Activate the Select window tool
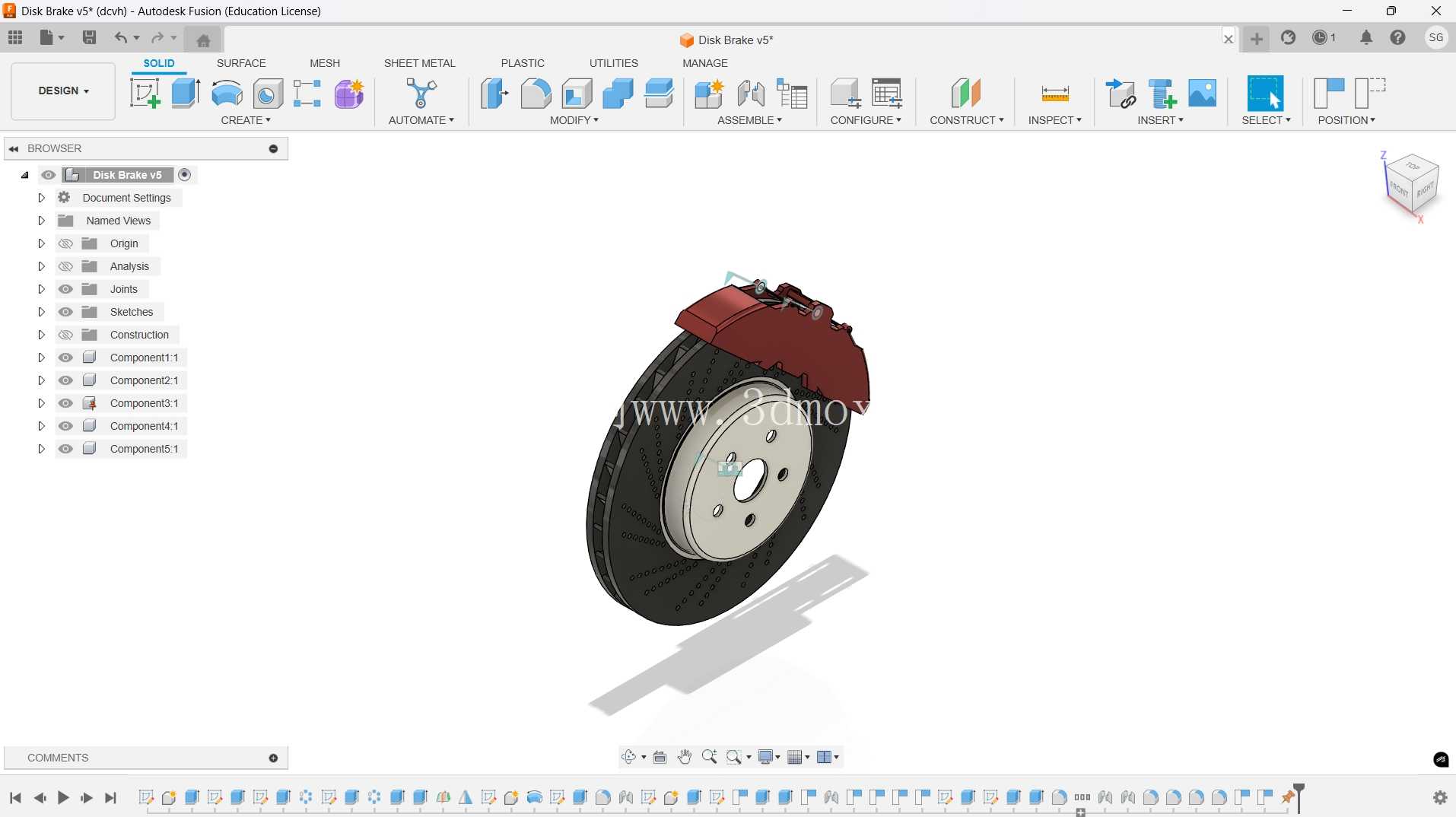This screenshot has height=817, width=1456. [1266, 94]
